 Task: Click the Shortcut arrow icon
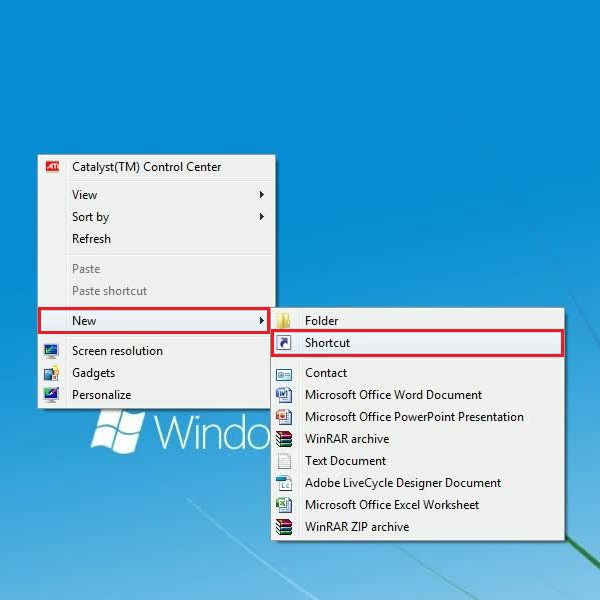point(284,342)
